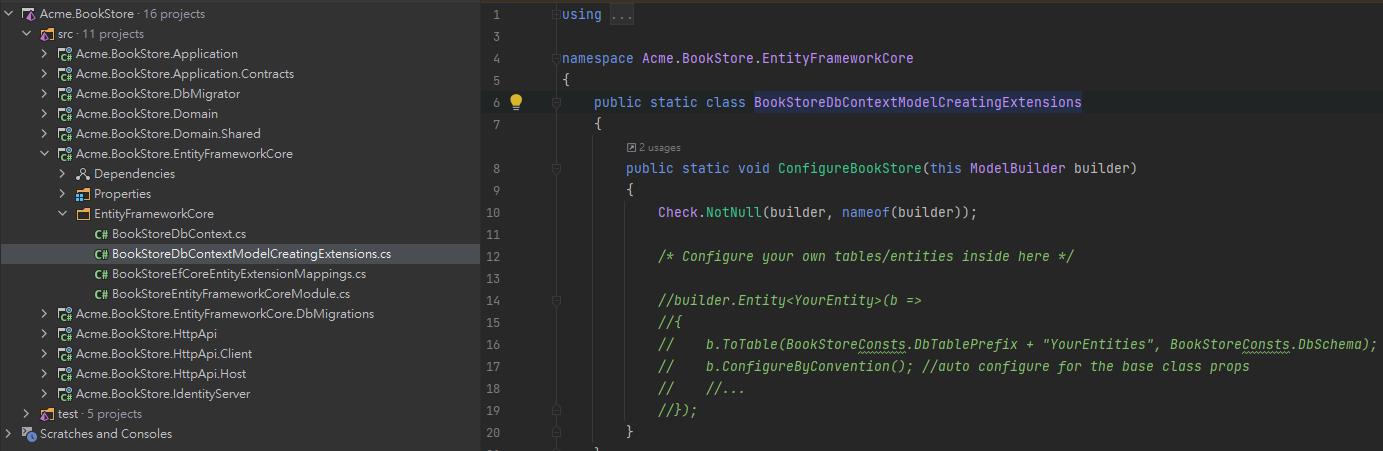1383x451 pixels.
Task: Click the Acme.BookStore solution icon
Action: 28,14
